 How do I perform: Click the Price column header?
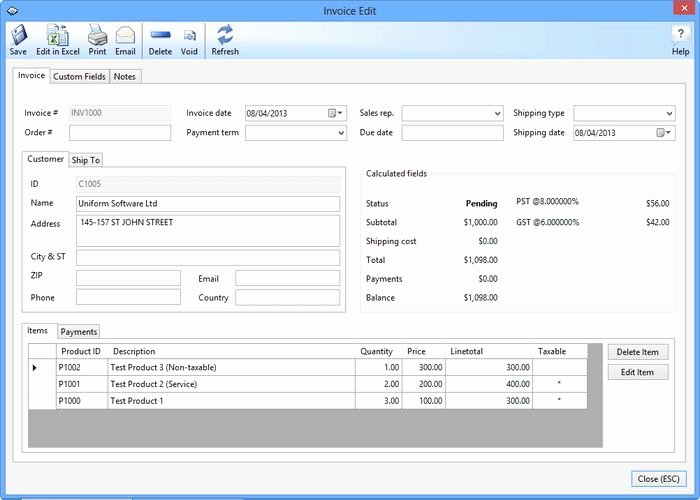(x=424, y=351)
